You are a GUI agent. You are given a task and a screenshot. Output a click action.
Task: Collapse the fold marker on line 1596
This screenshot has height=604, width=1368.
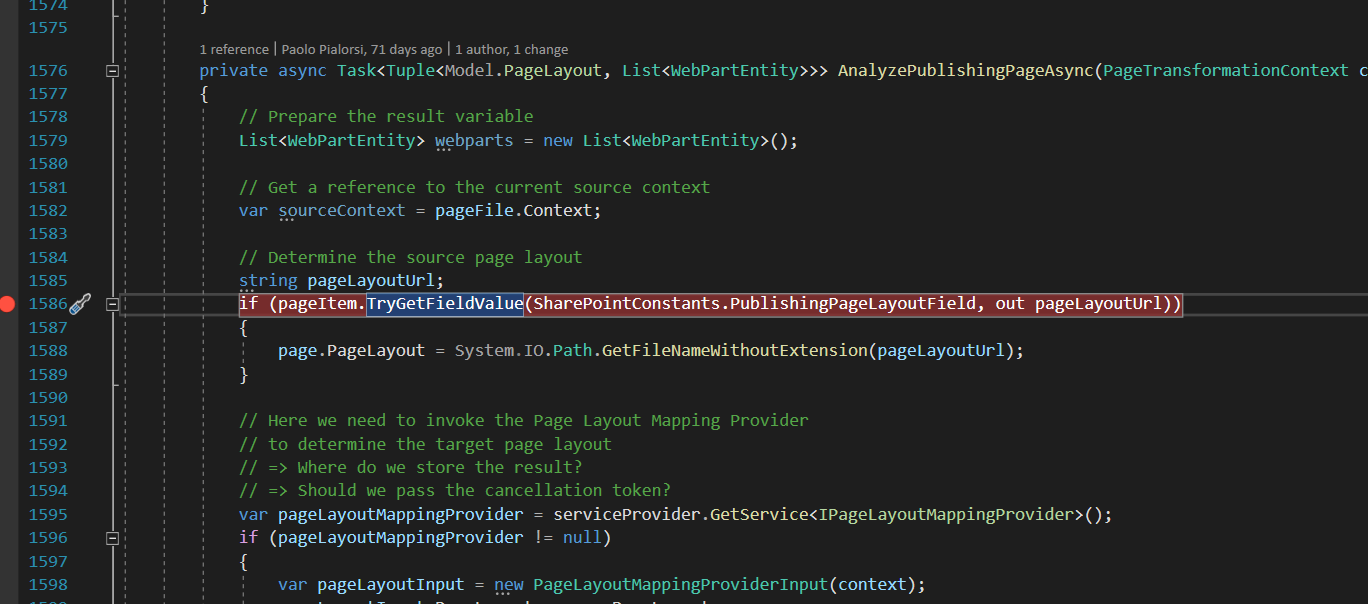pyautogui.click(x=112, y=537)
